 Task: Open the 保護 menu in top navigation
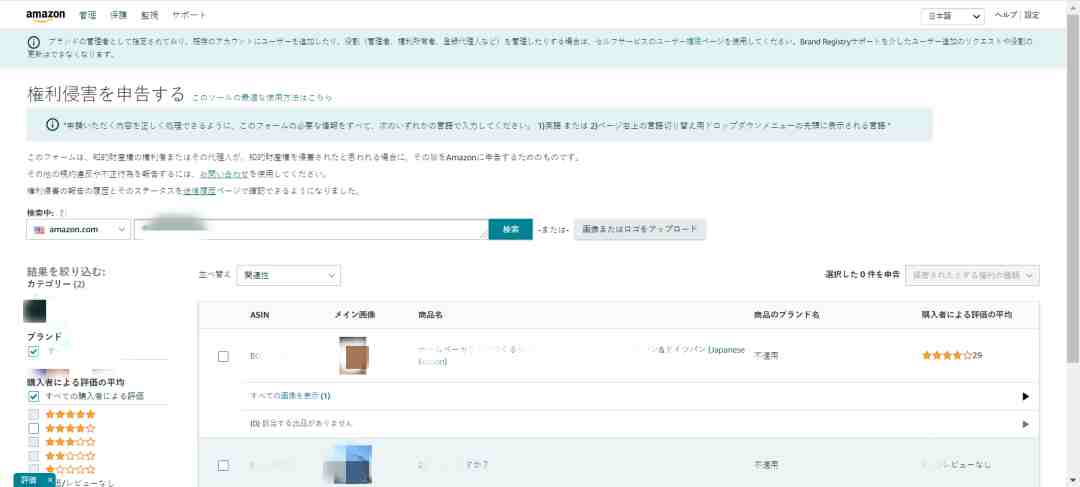[118, 15]
